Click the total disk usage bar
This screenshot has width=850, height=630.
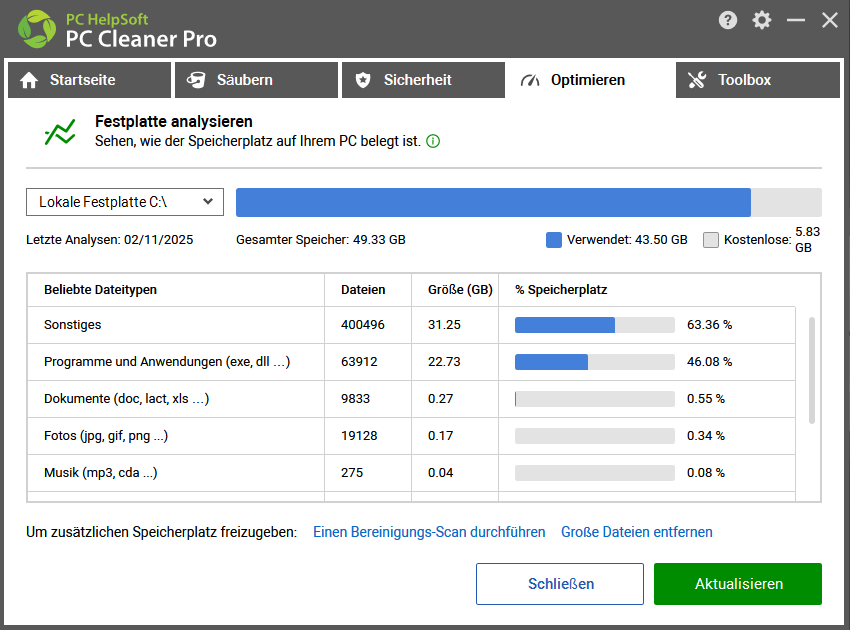[529, 202]
